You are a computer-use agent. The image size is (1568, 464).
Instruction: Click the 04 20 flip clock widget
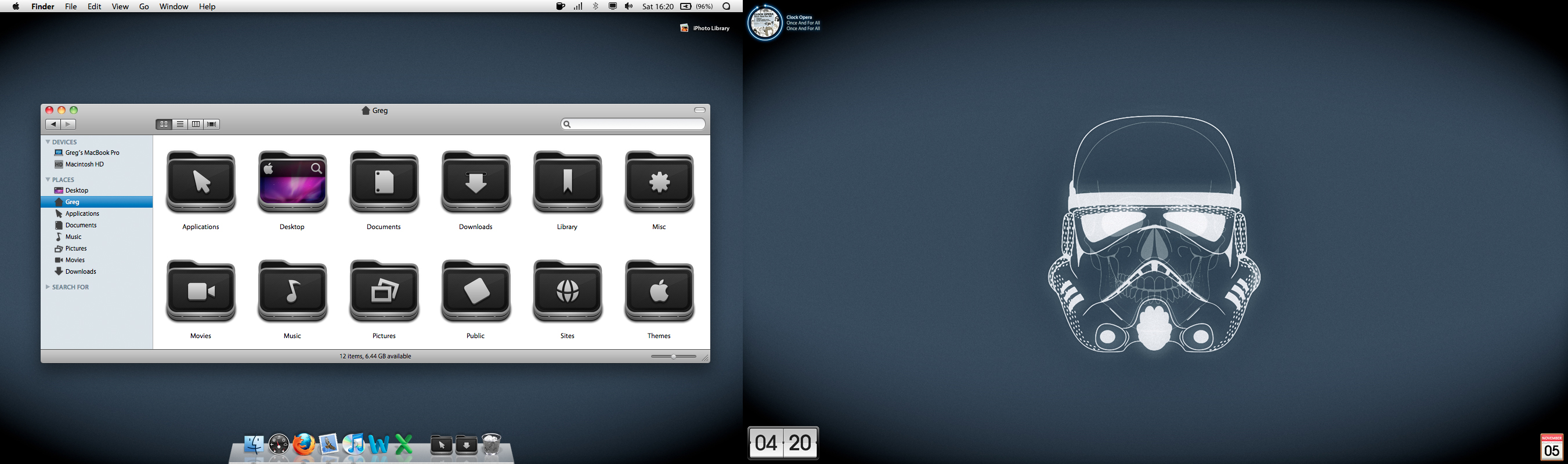tap(783, 443)
